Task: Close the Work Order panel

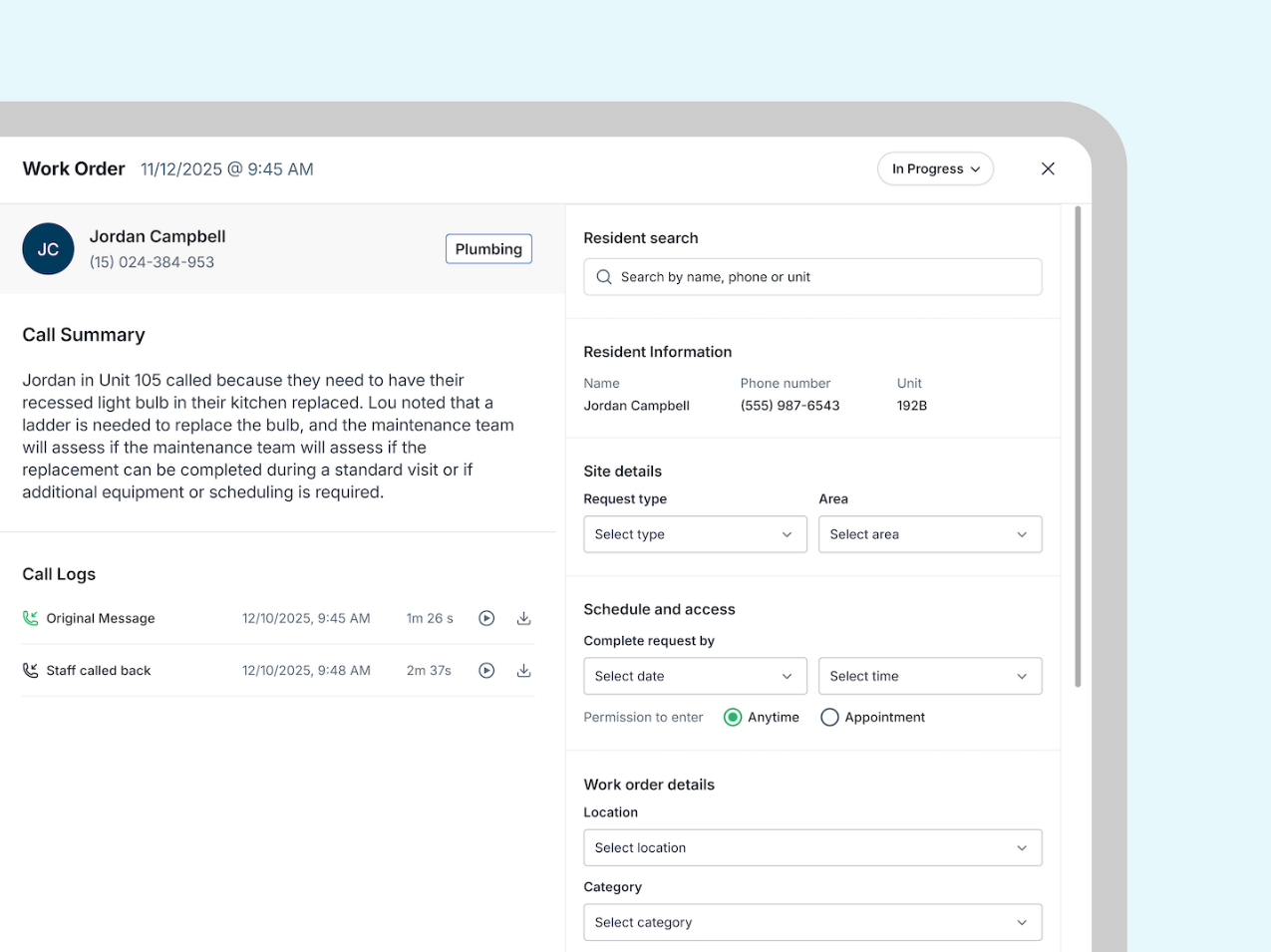Action: click(1048, 168)
